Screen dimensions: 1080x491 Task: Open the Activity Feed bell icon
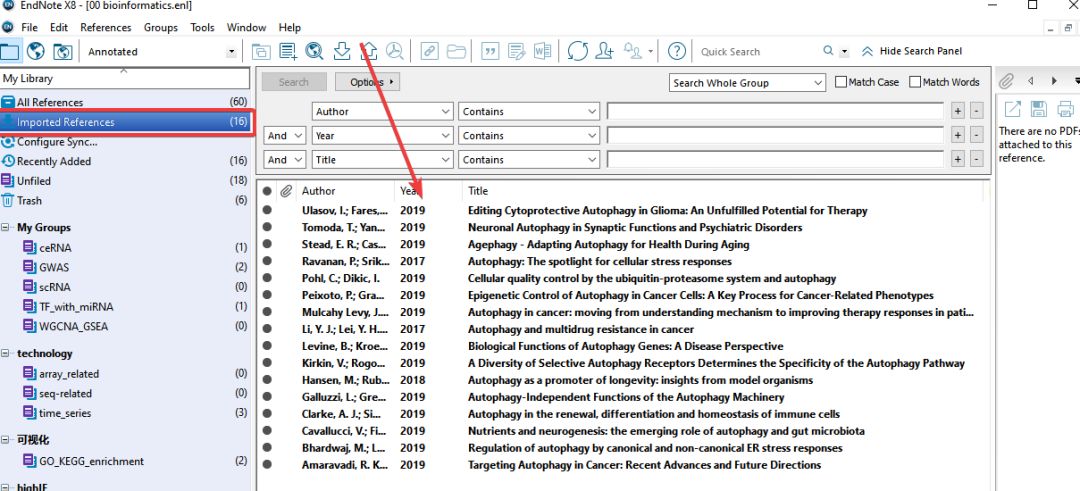click(x=632, y=51)
